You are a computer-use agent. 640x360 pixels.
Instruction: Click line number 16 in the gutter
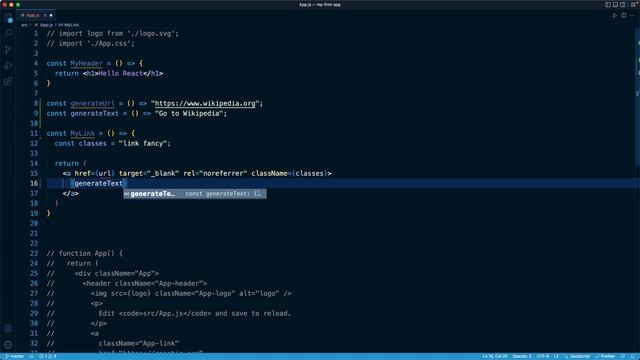pyautogui.click(x=34, y=183)
